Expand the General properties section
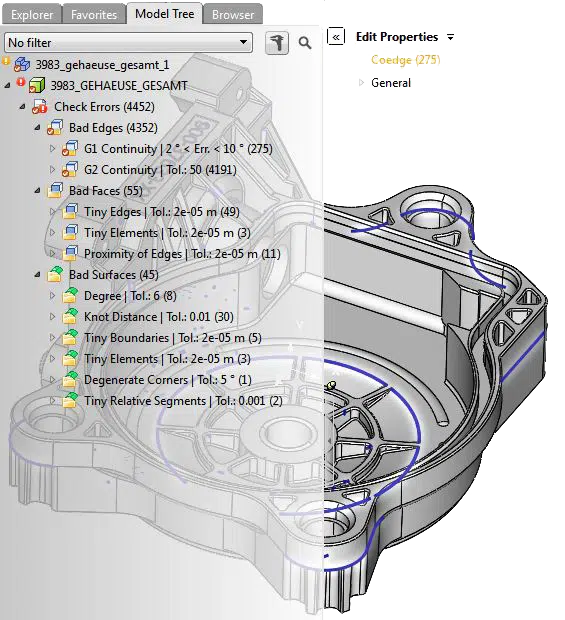This screenshot has width=565, height=620. click(x=361, y=83)
